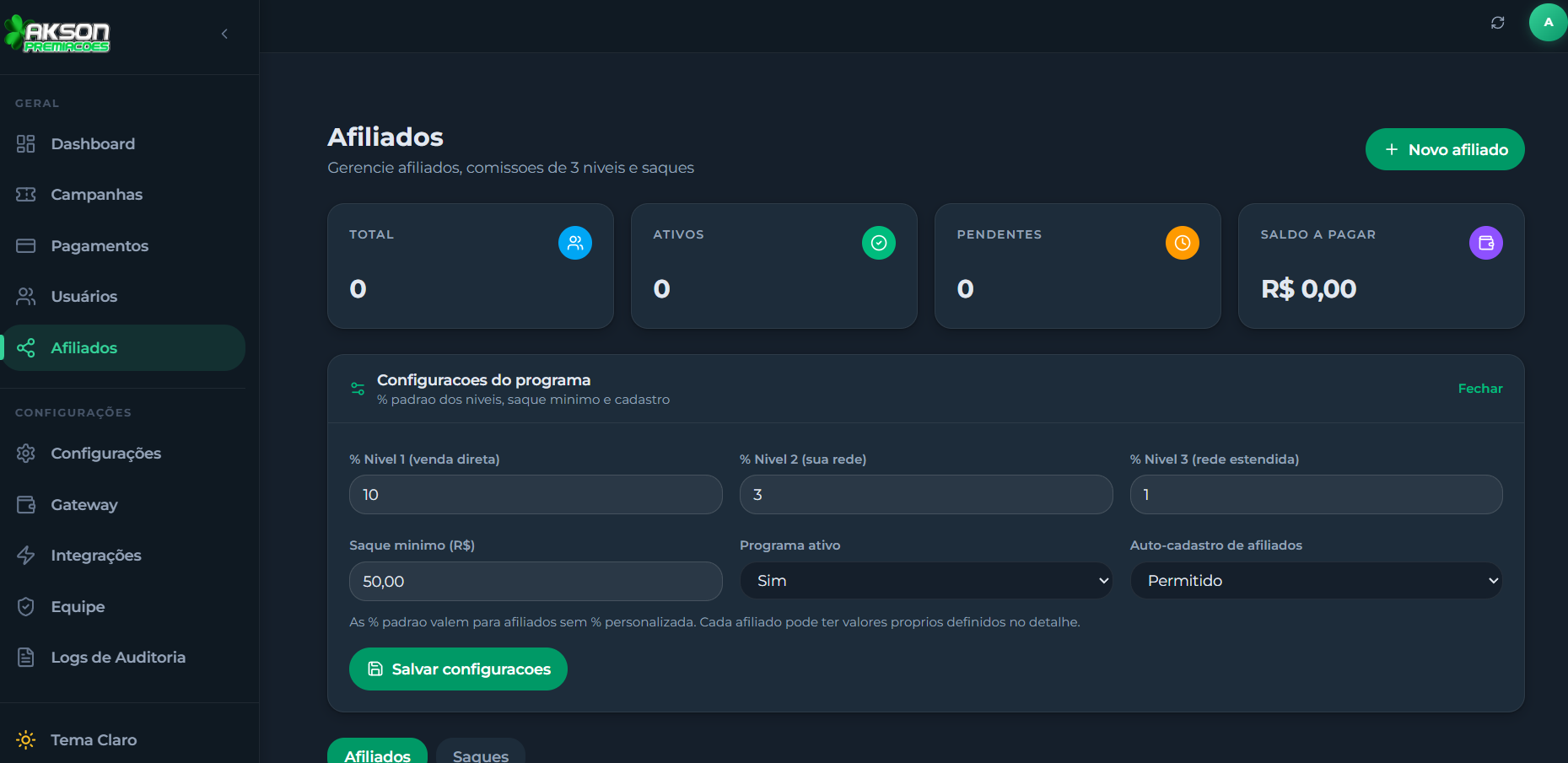Click the Integrações lightning icon

coord(26,555)
